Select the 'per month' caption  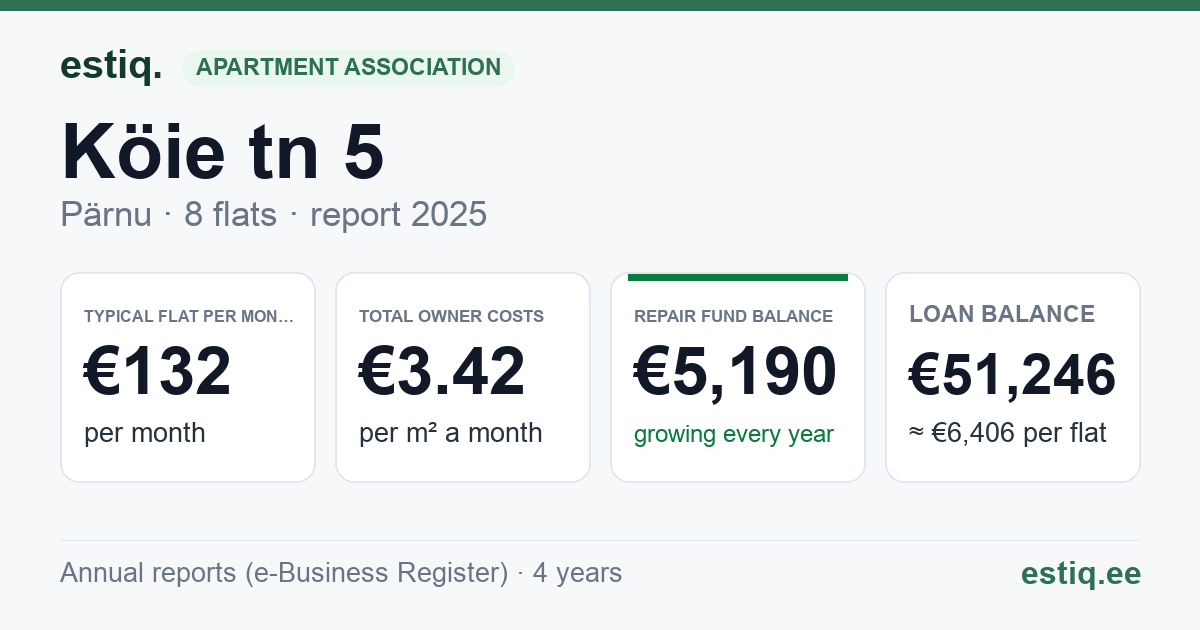[144, 433]
